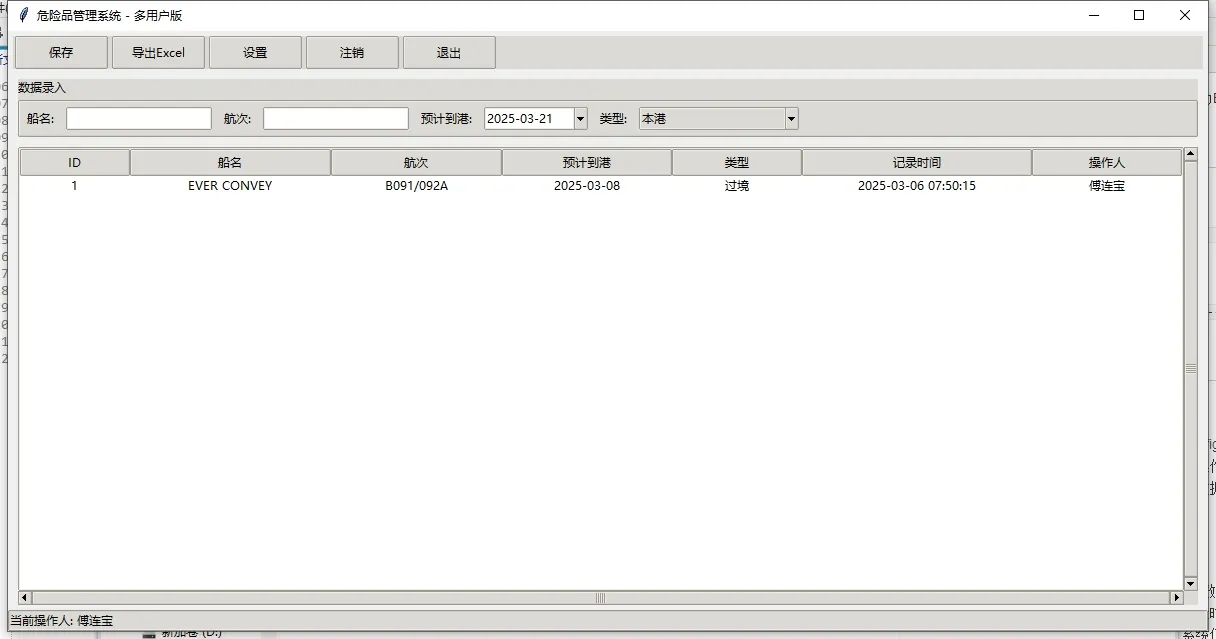
Task: Click the Python feather icon in title bar
Action: (22, 14)
